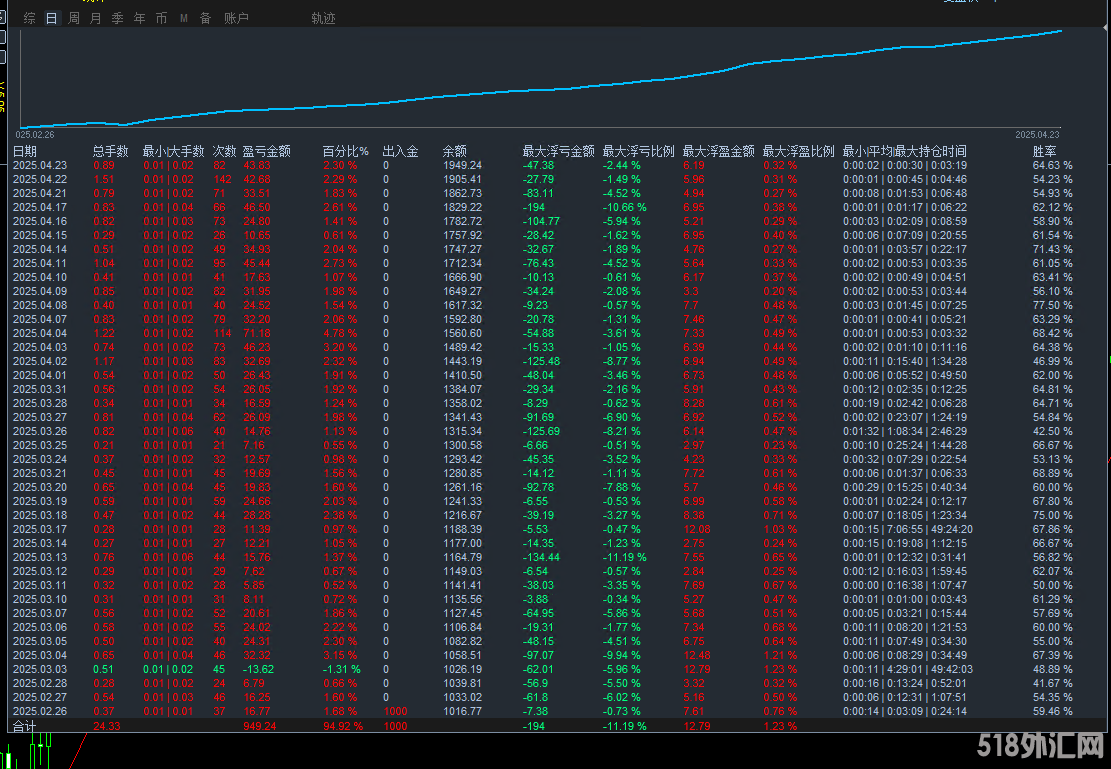Viewport: 1111px width, 769px height.
Task: Switch to the 综 summary tab
Action: tap(30, 18)
